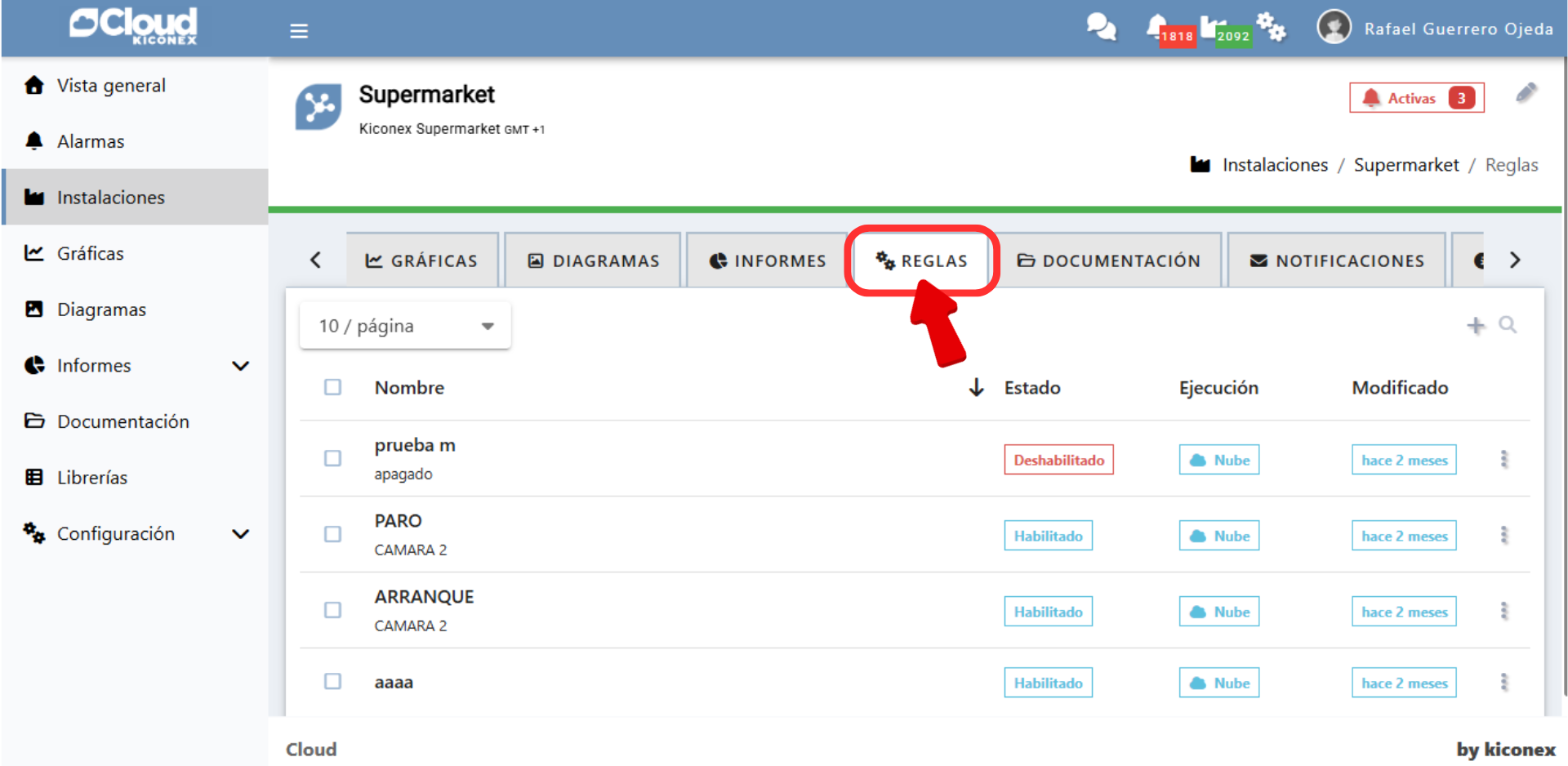Click the installations icon with 2092 badge

pos(1214,28)
